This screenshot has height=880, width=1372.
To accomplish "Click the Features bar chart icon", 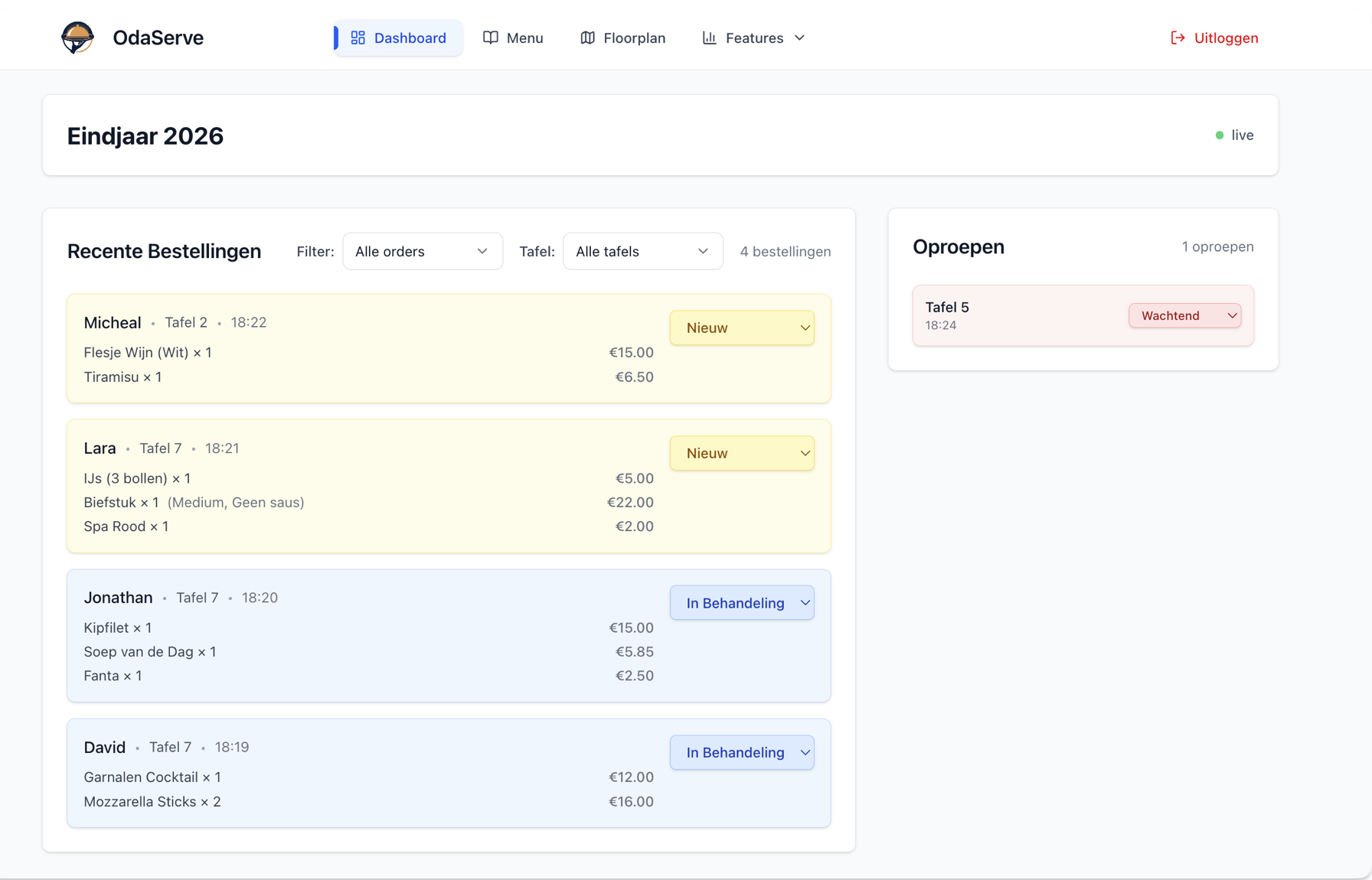I will [710, 37].
